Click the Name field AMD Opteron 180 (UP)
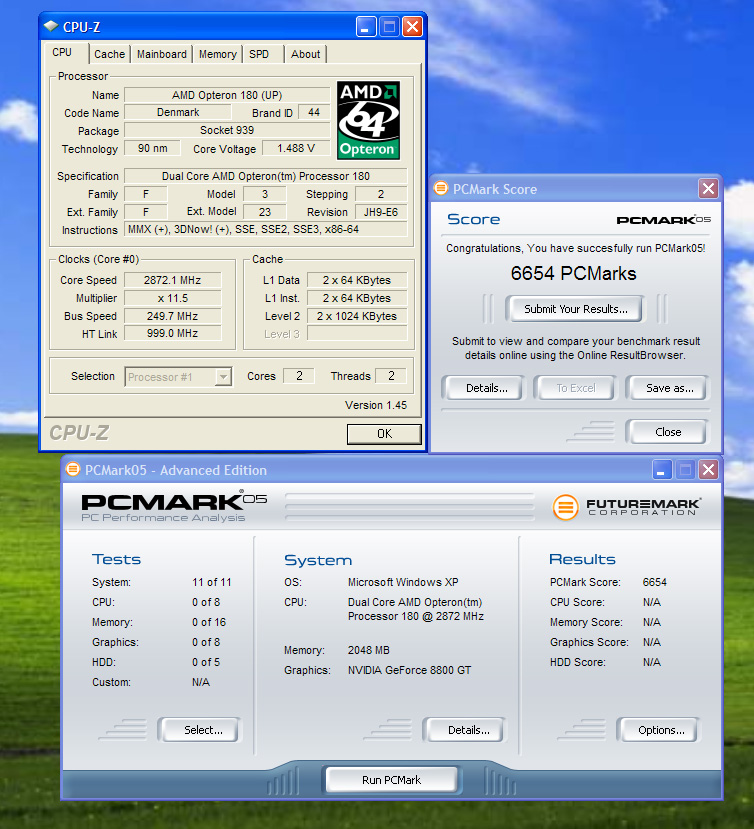This screenshot has width=754, height=829. [x=227, y=95]
